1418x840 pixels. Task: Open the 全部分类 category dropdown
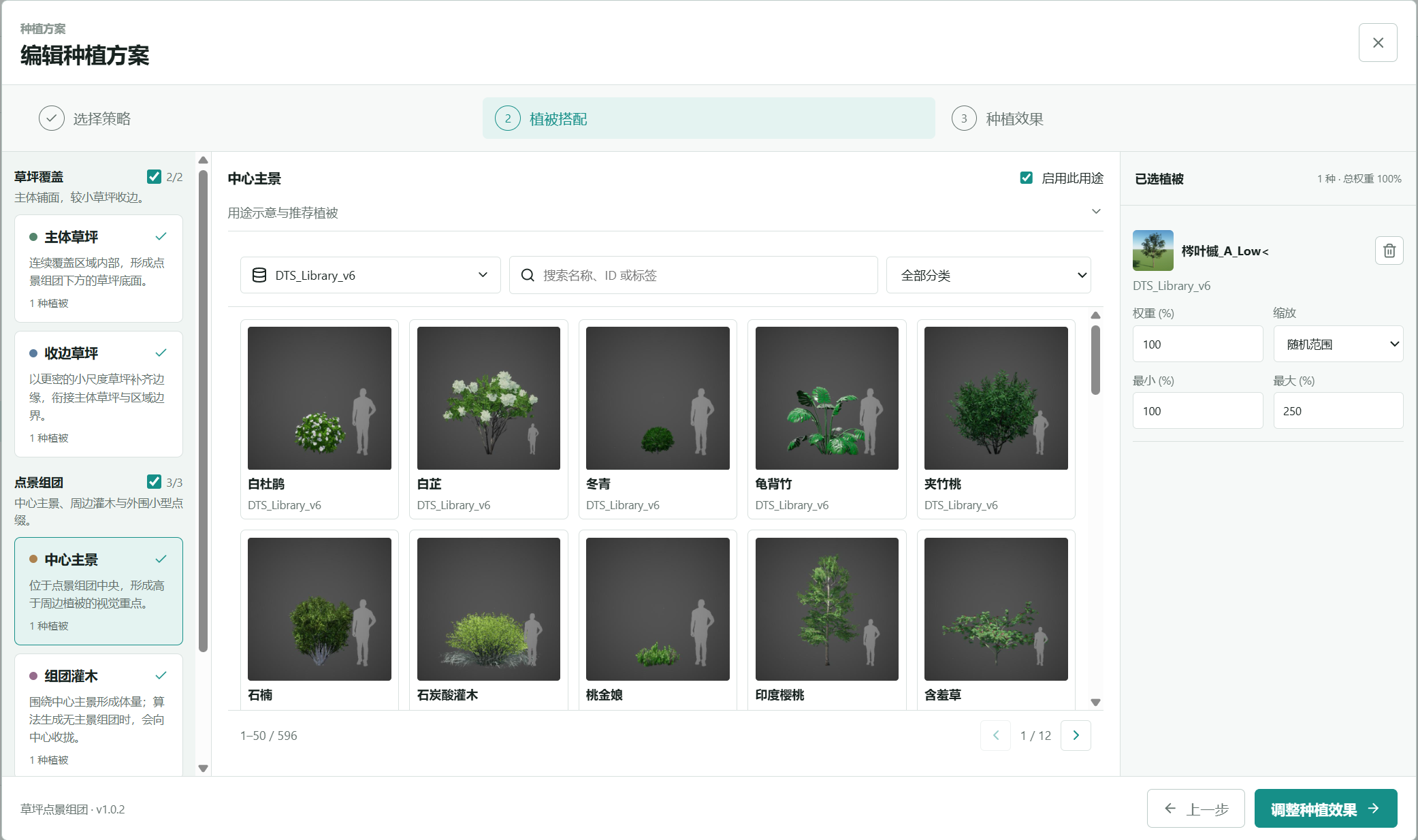988,275
